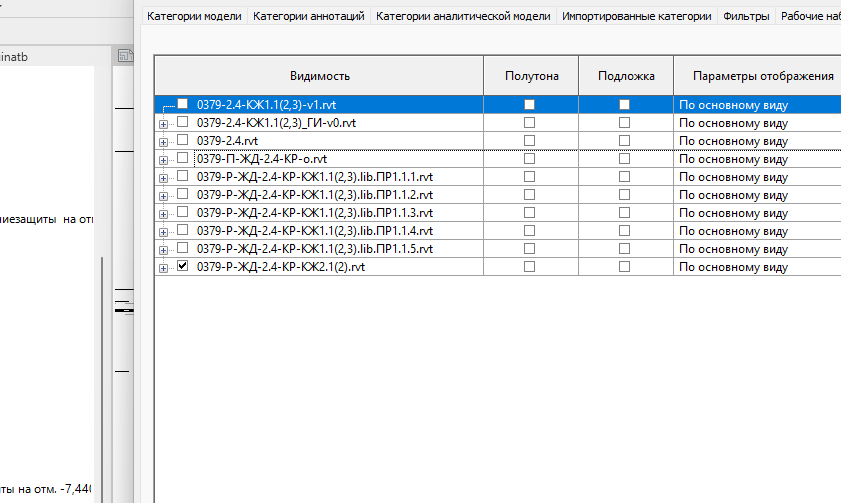Toggle Подложка for 0379-Р-ЖД-2.4-КР-КЖ2.1(2).rvt
Viewport: 841px width, 503px height.
coord(624,267)
